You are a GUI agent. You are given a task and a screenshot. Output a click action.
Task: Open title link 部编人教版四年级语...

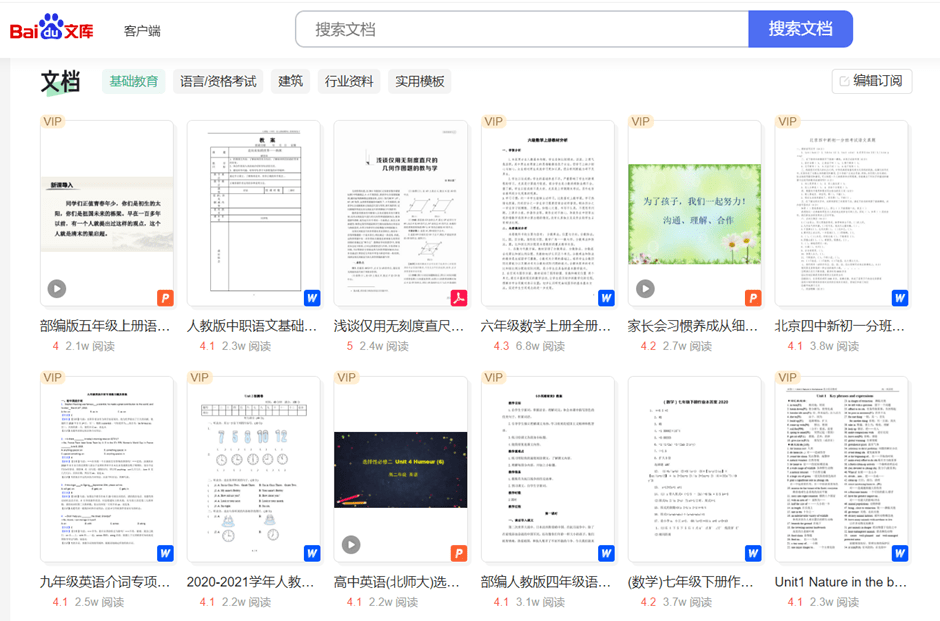546,582
